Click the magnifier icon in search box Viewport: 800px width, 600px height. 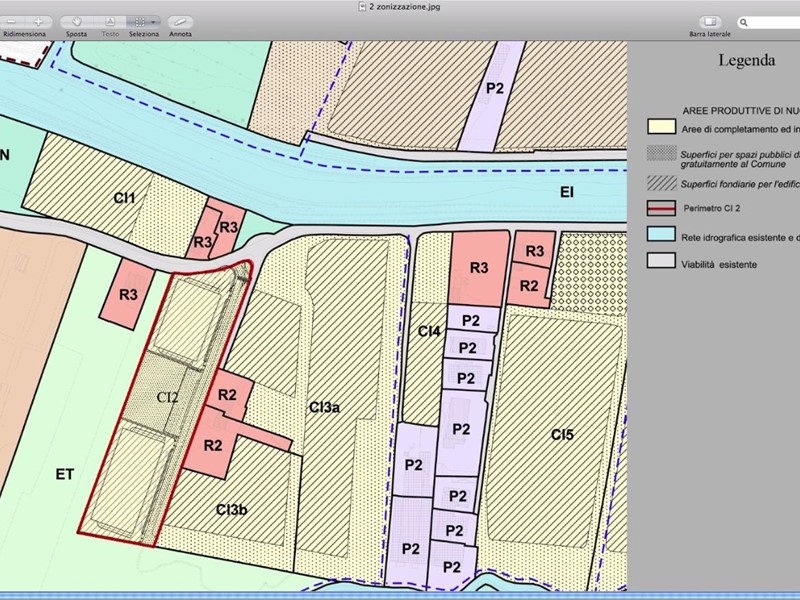745,21
